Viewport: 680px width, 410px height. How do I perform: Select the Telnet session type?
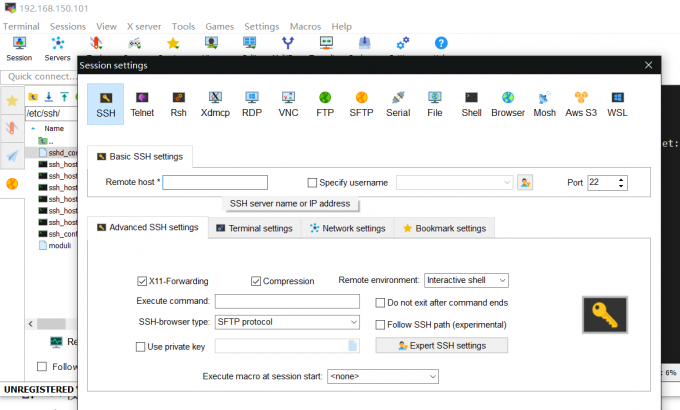pos(142,104)
